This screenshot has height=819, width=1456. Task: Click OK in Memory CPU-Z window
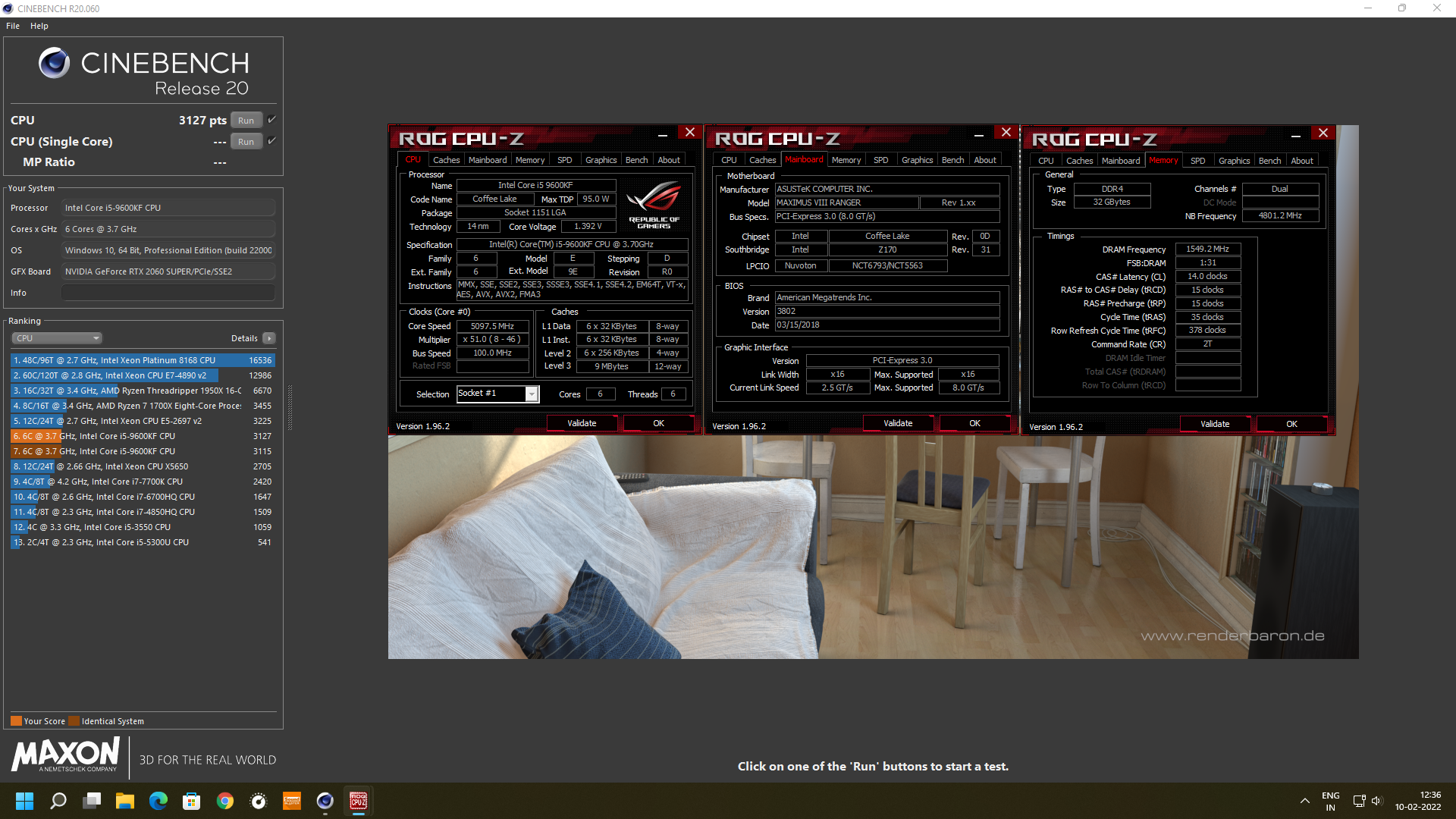1292,424
